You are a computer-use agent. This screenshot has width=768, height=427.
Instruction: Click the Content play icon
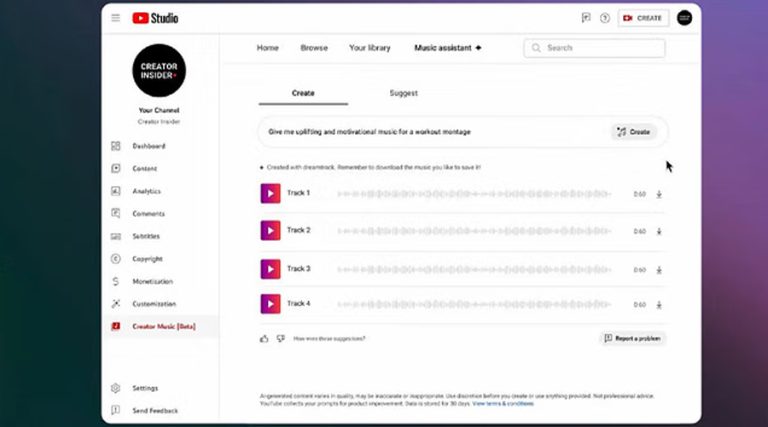(116, 168)
